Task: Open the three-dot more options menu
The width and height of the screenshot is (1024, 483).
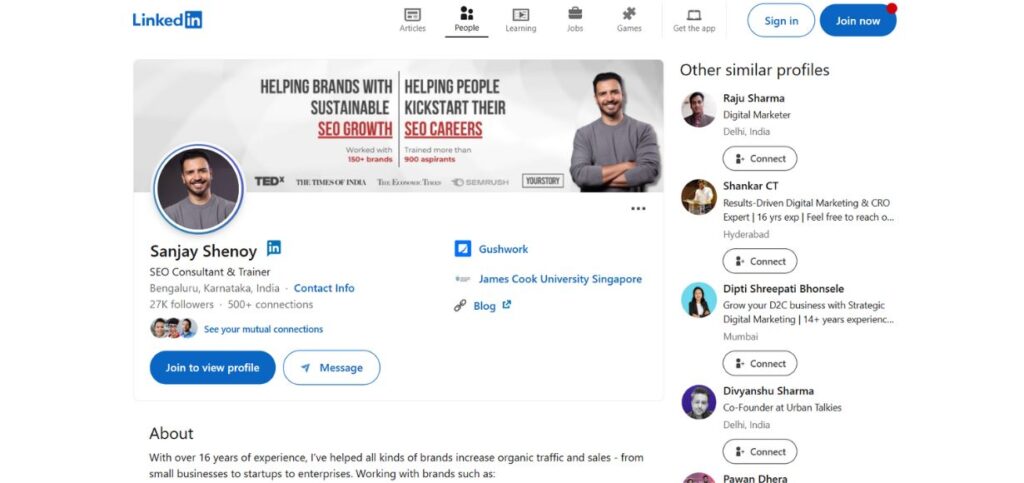Action: click(638, 209)
